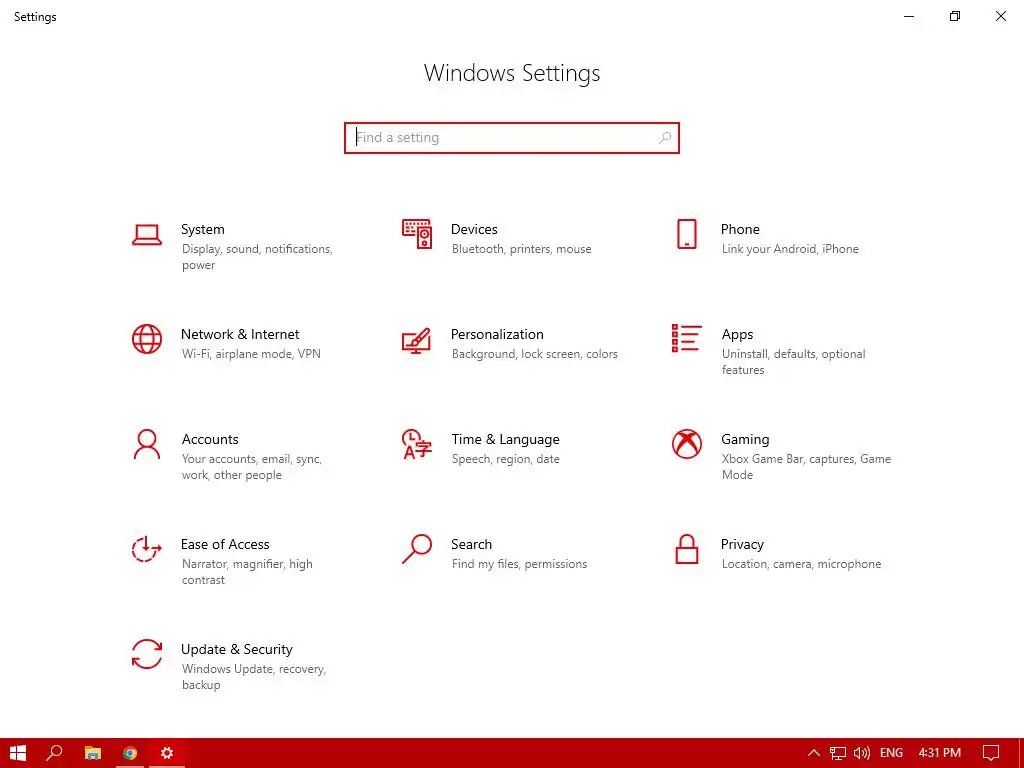
Task: Open the Phone settings title
Action: click(x=740, y=229)
